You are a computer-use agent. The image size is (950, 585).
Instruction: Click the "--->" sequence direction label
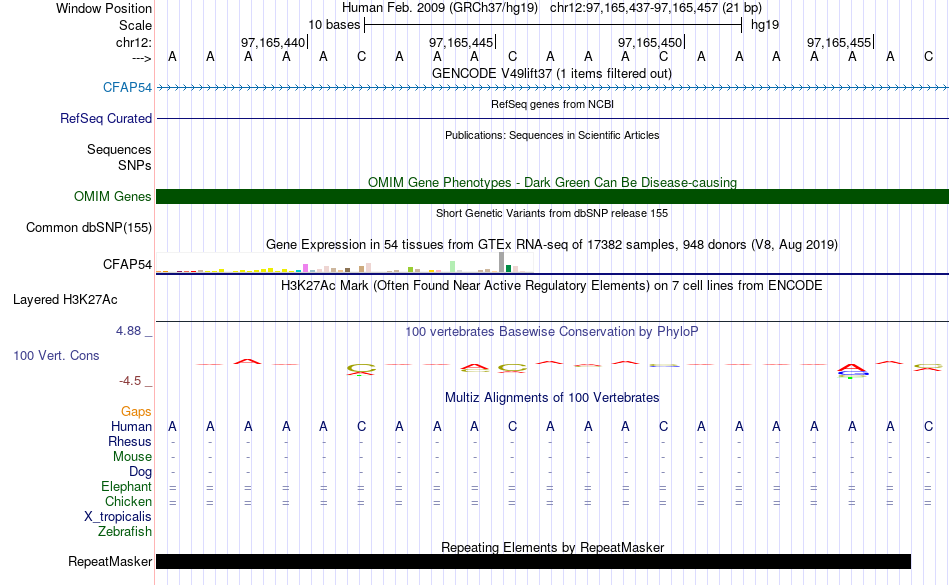tap(141, 58)
